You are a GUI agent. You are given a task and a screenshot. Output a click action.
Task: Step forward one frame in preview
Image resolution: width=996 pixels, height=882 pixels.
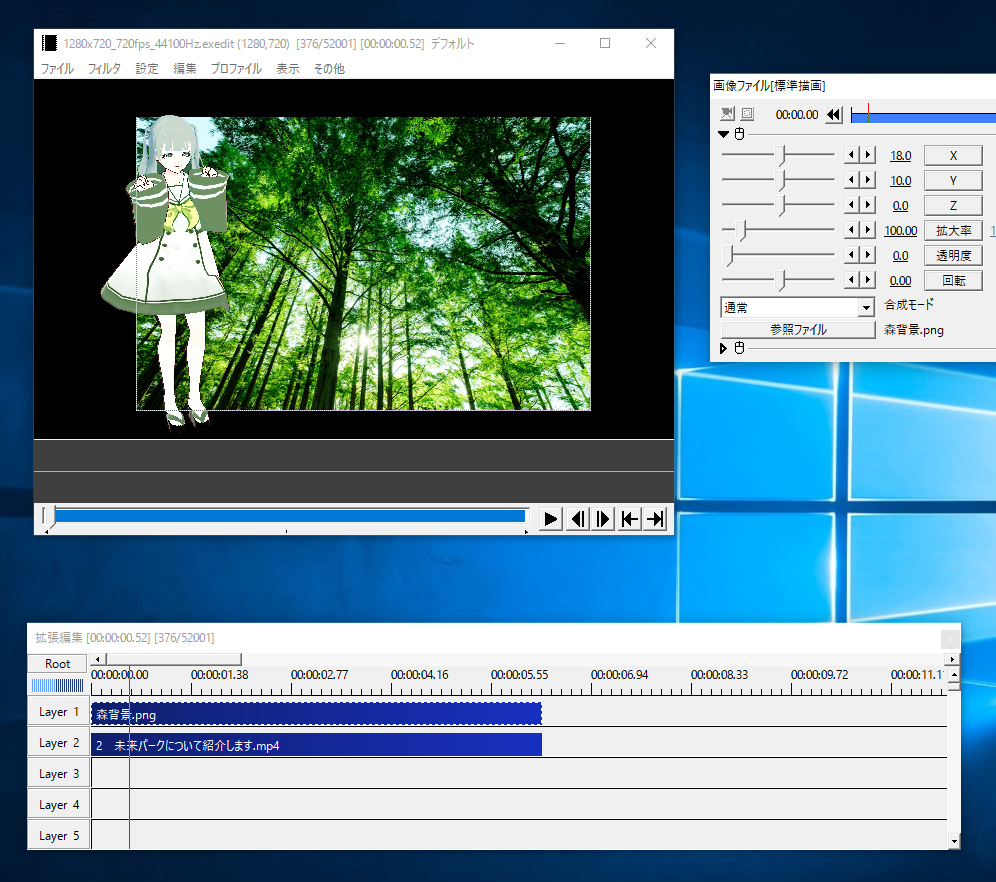(x=603, y=519)
